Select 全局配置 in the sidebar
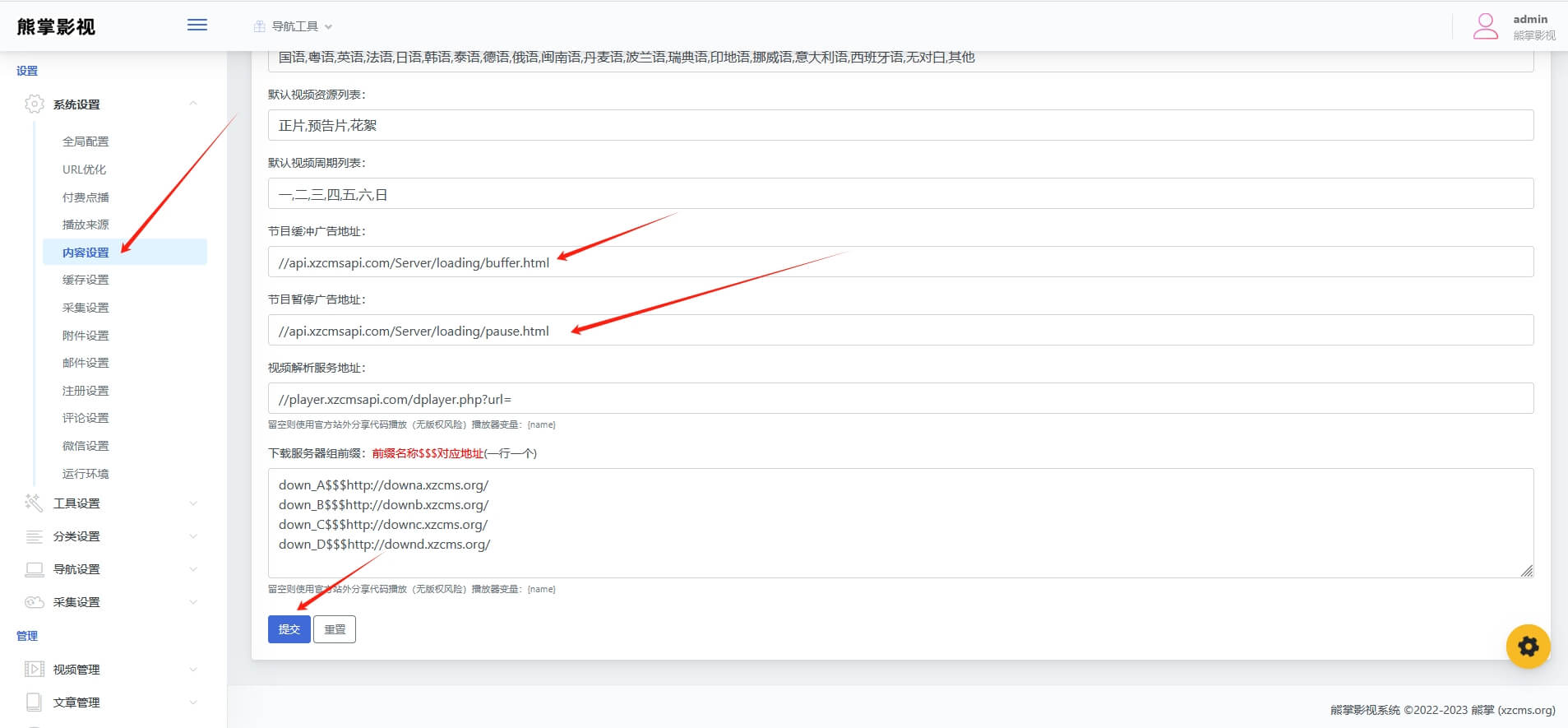 coord(86,141)
